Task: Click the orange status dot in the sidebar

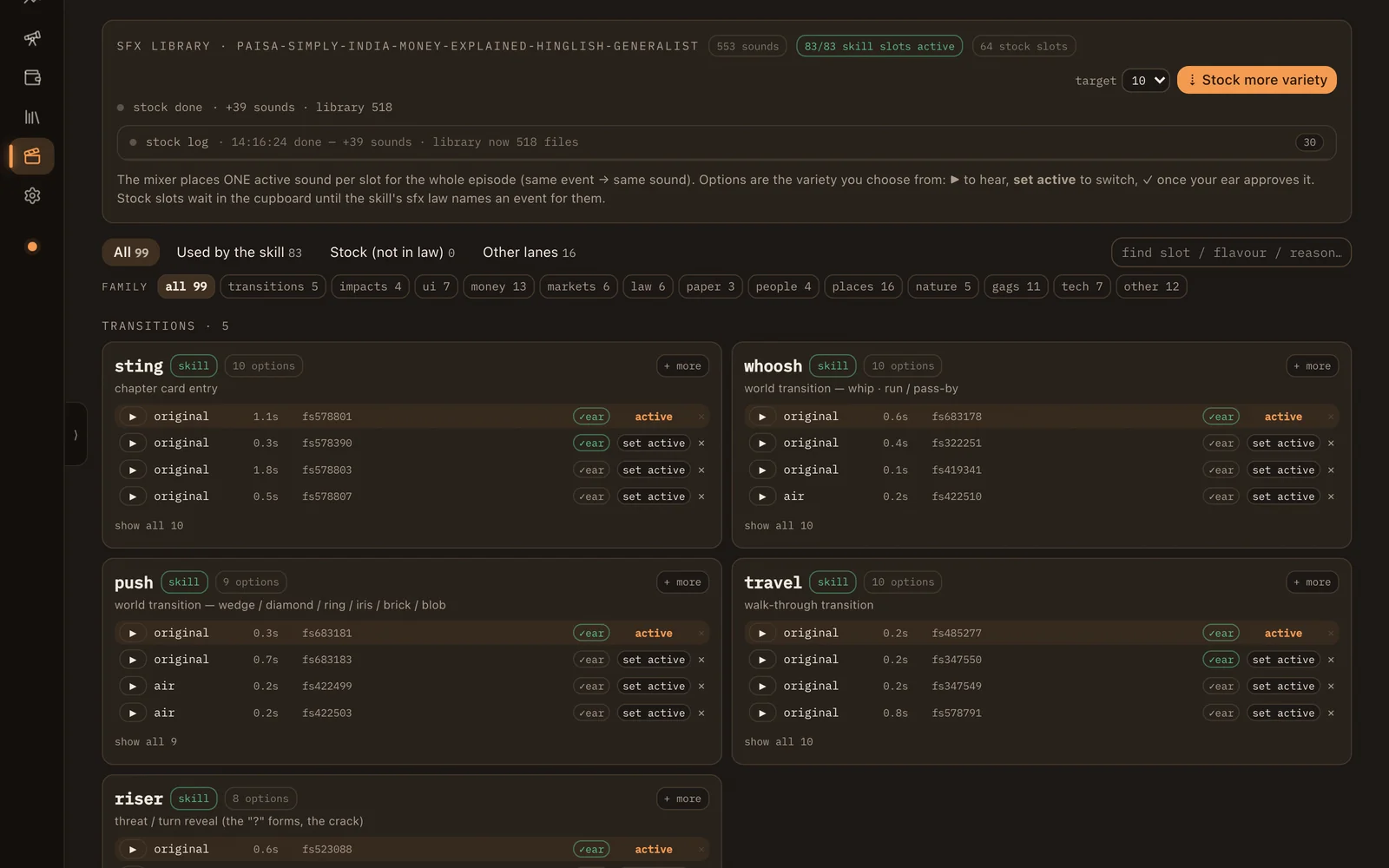Action: (32, 247)
